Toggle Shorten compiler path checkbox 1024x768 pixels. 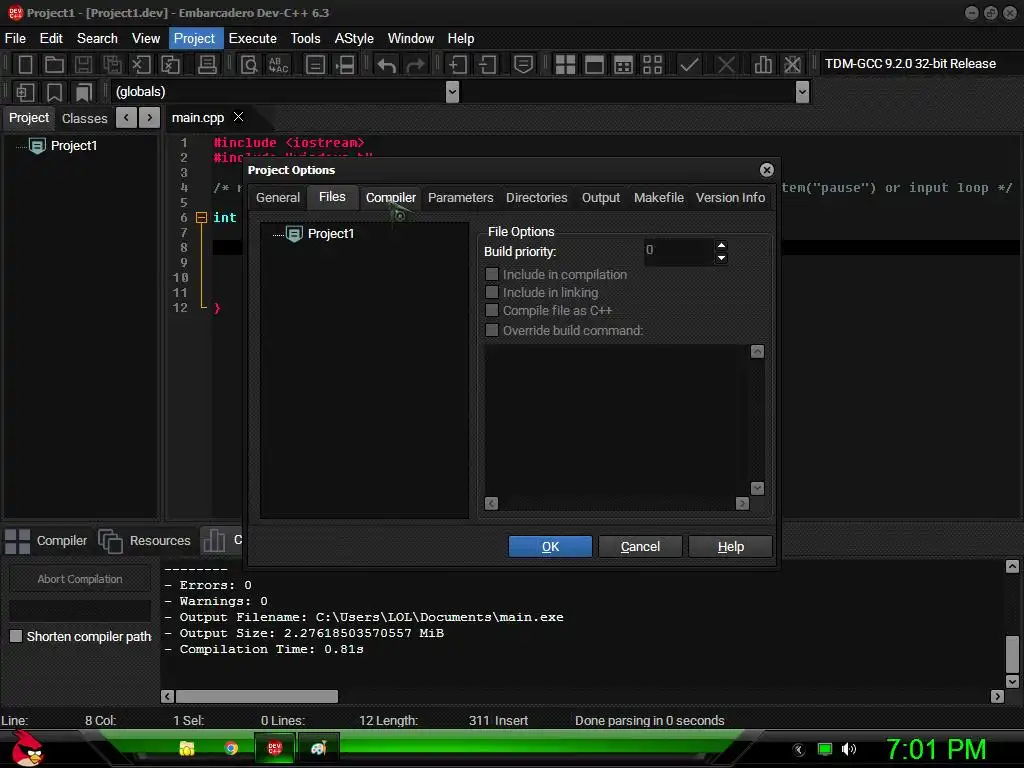coord(16,636)
